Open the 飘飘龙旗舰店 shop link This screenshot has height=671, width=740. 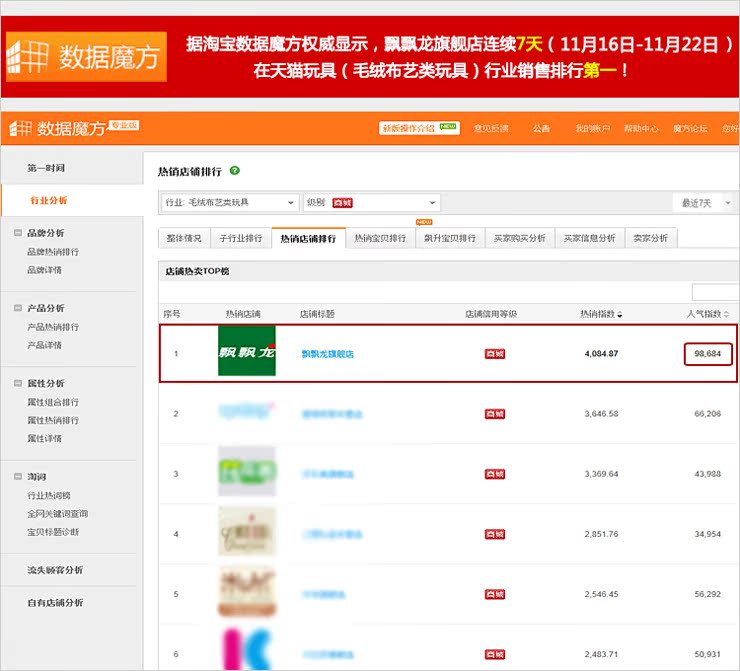[328, 354]
